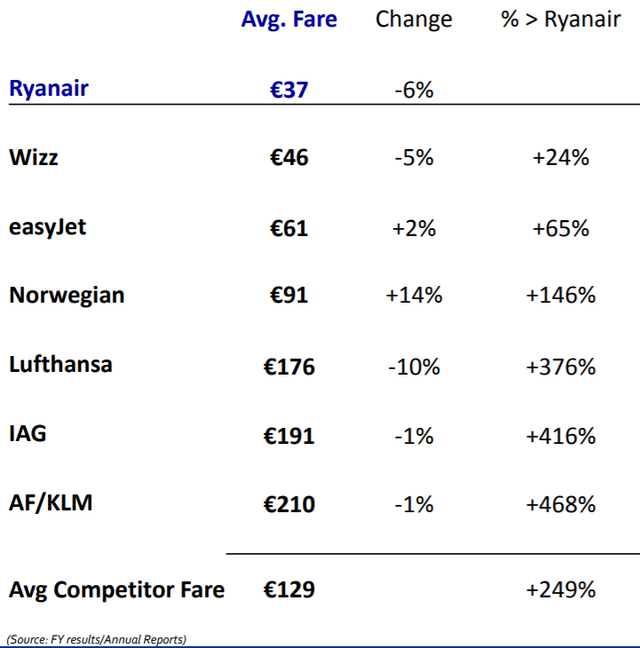640x648 pixels.
Task: Click the easyJet row label
Action: point(48,227)
